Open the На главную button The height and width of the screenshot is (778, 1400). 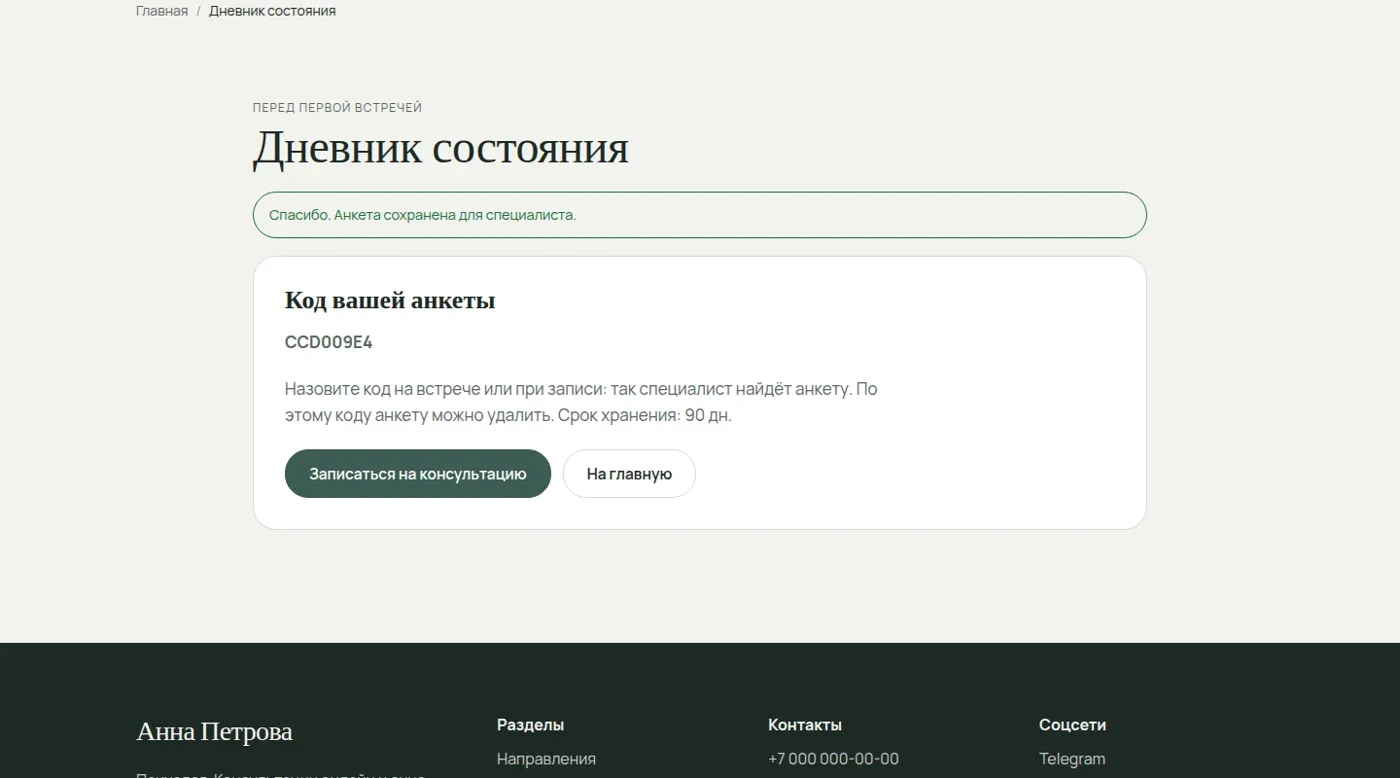click(x=629, y=474)
